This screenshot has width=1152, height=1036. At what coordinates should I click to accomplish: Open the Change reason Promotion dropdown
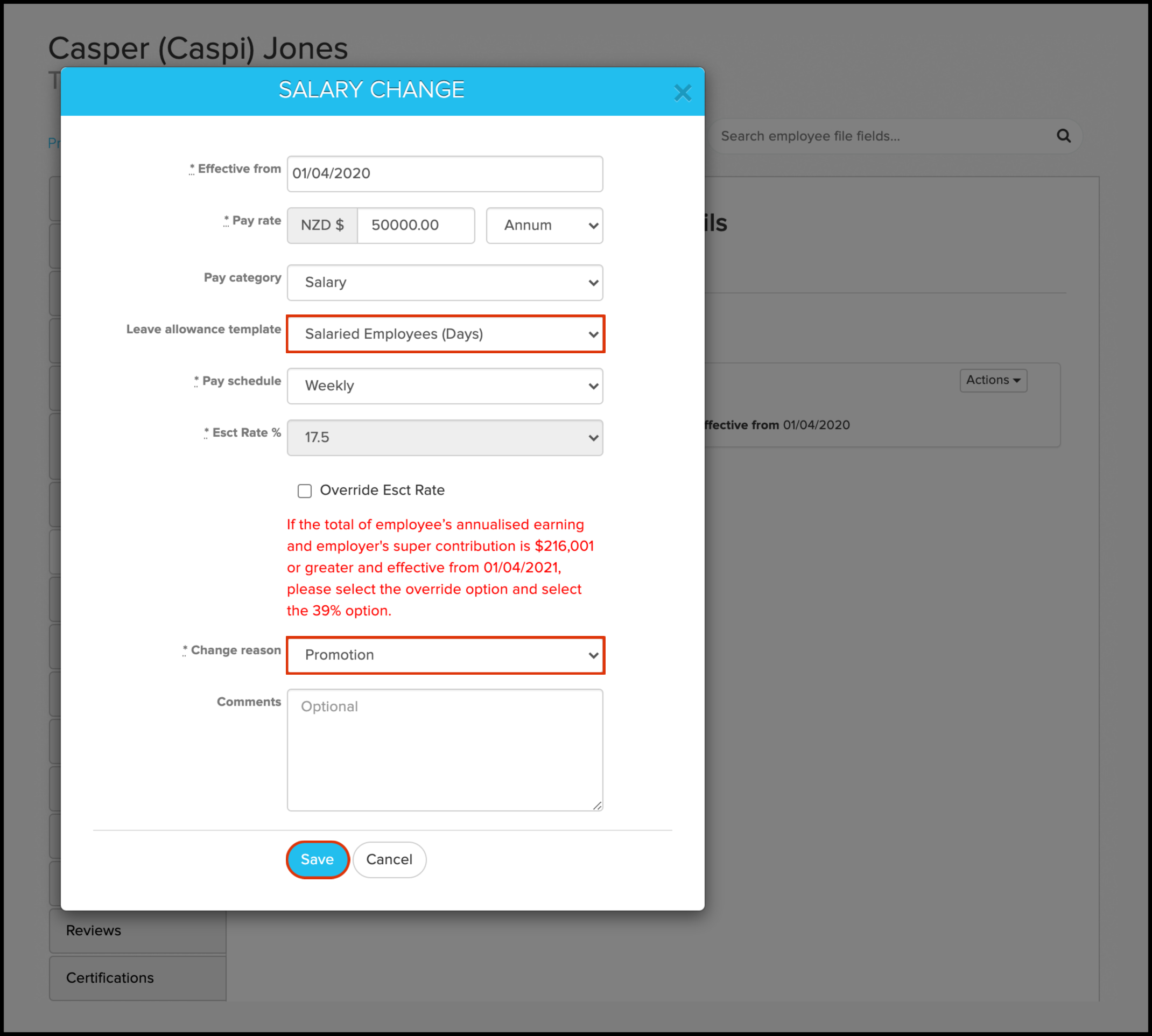[445, 655]
